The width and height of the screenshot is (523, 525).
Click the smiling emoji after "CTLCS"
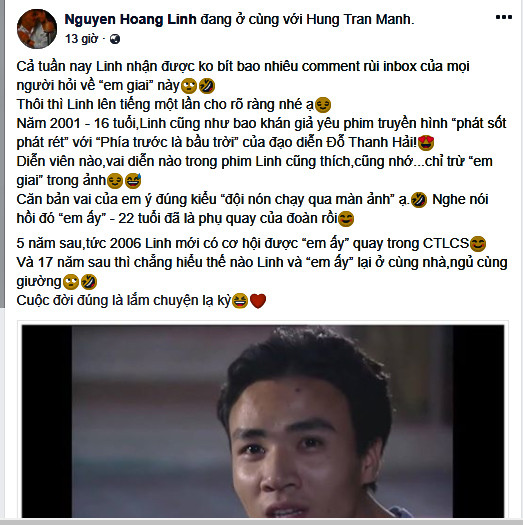(x=478, y=244)
